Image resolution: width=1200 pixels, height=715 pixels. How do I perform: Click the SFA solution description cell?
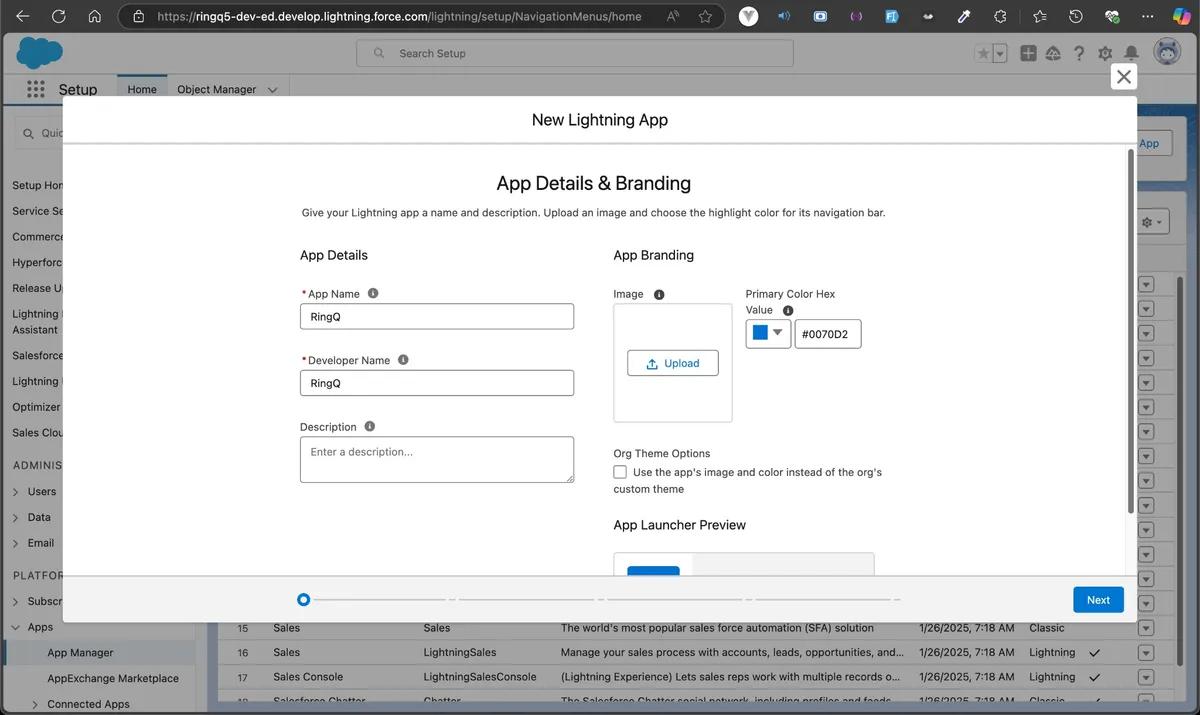point(717,628)
